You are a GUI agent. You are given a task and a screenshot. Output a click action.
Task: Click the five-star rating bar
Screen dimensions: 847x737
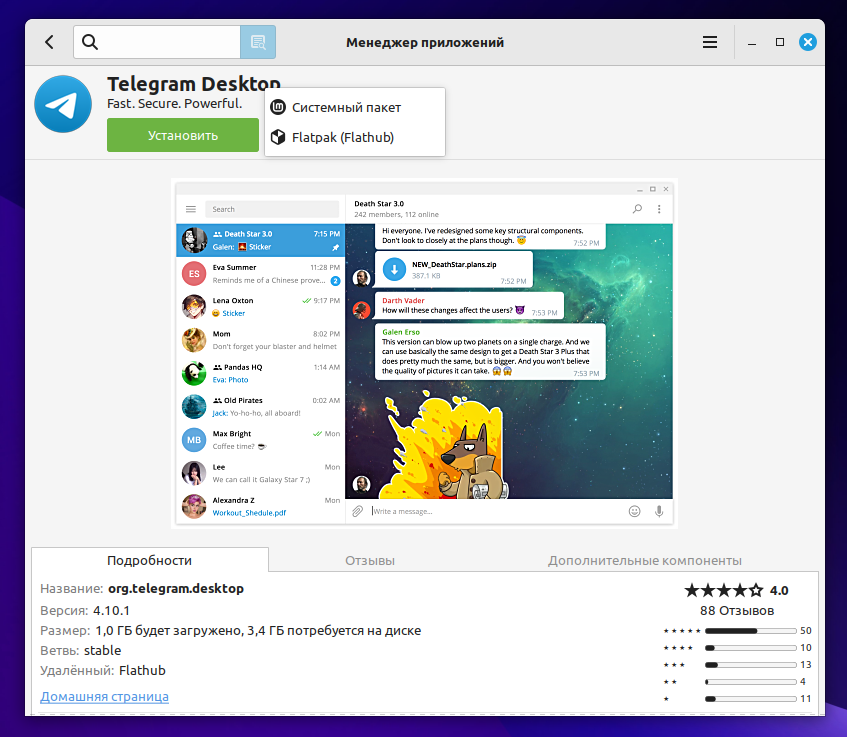pos(750,631)
